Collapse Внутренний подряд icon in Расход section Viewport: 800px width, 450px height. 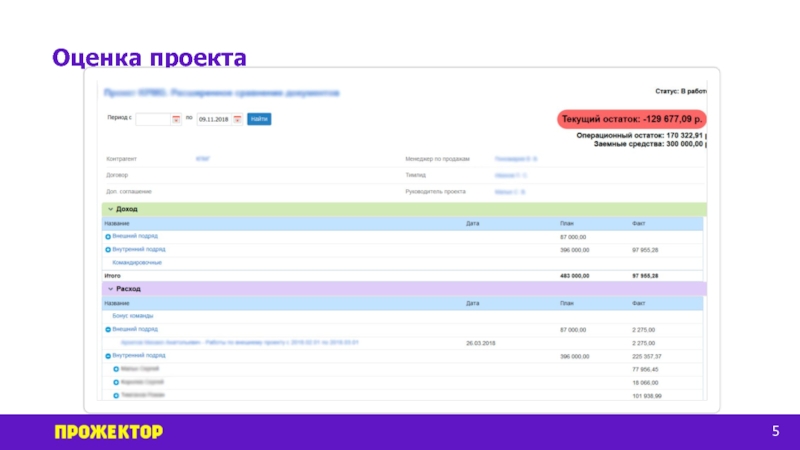[x=108, y=356]
